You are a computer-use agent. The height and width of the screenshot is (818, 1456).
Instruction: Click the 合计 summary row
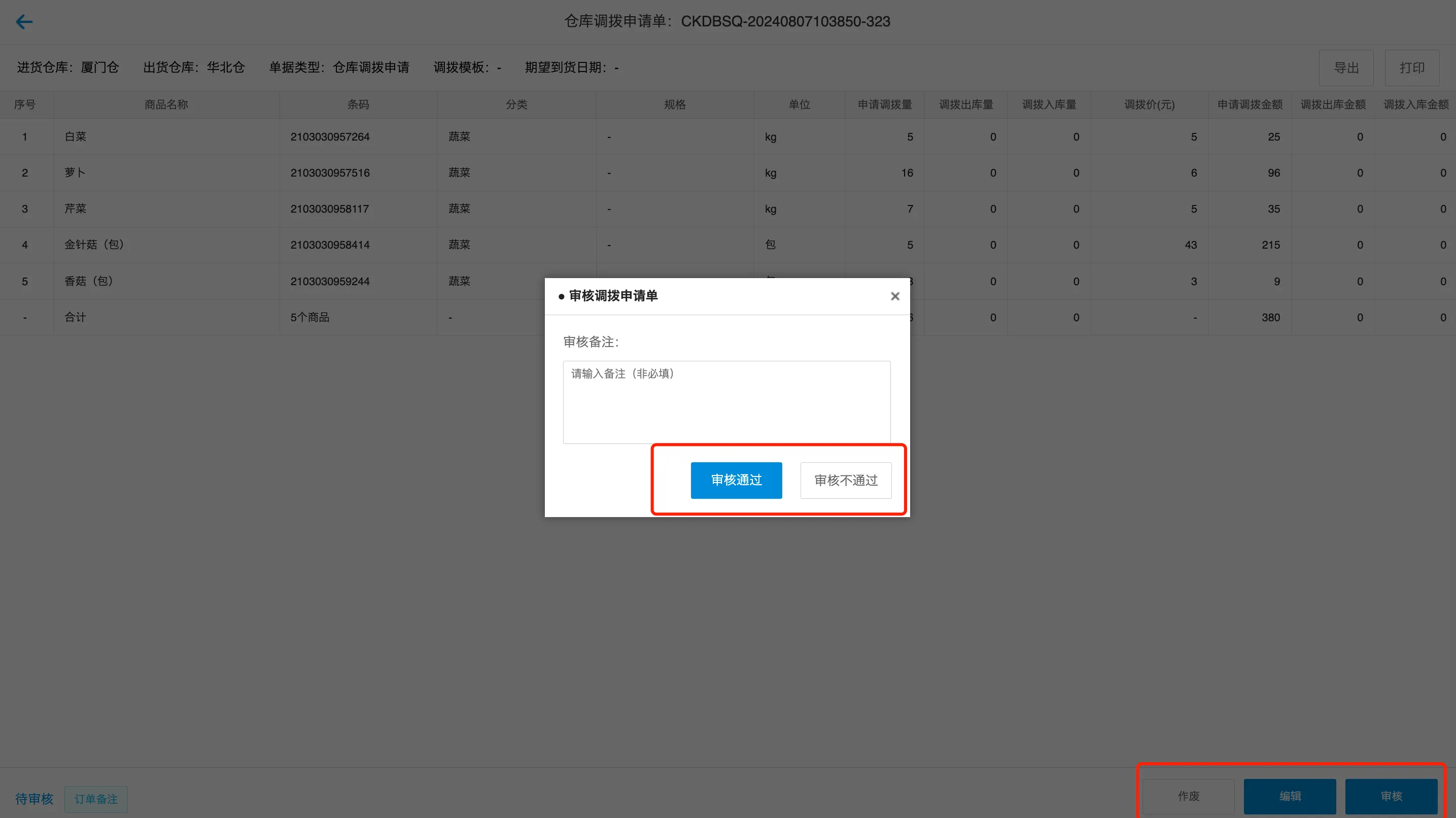point(75,317)
